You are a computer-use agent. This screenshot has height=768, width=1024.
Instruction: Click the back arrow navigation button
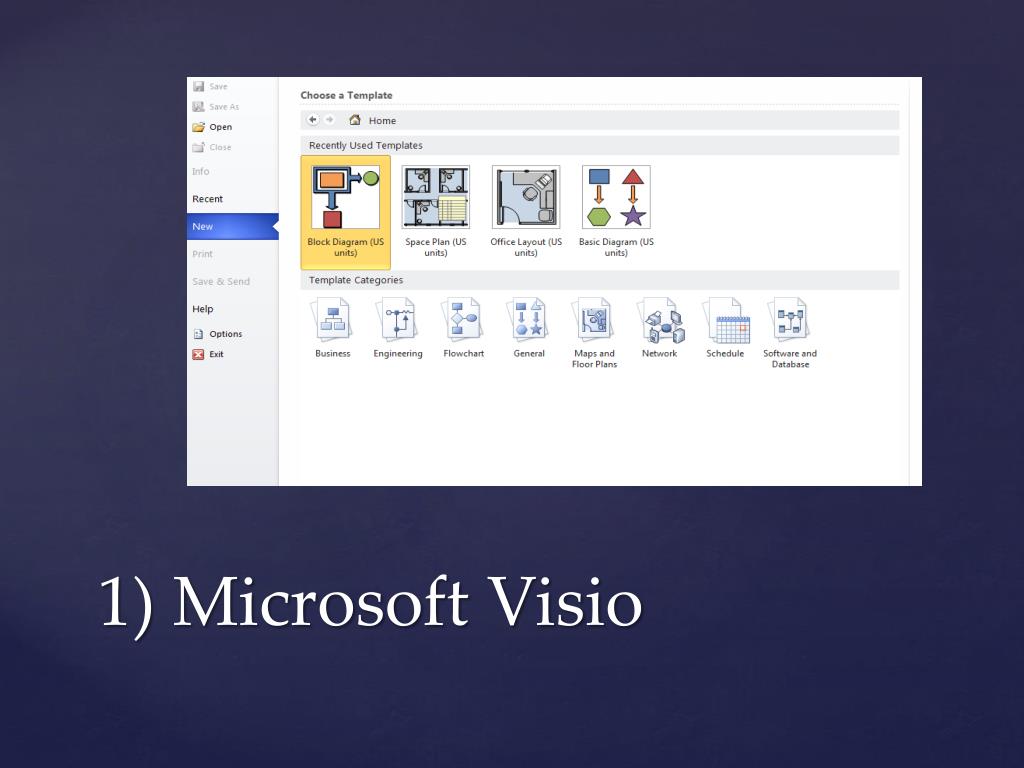[x=313, y=120]
